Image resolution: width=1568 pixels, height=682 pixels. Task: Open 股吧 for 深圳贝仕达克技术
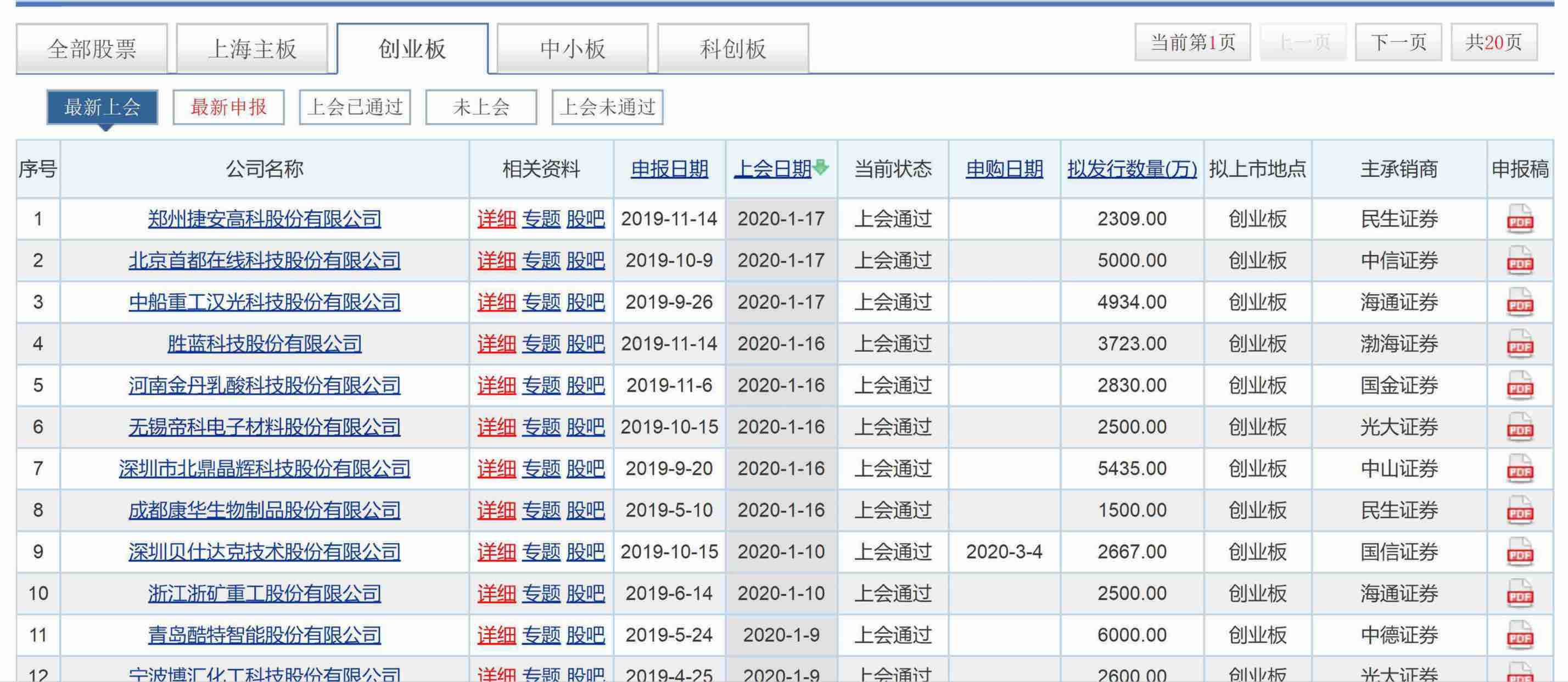tap(586, 552)
